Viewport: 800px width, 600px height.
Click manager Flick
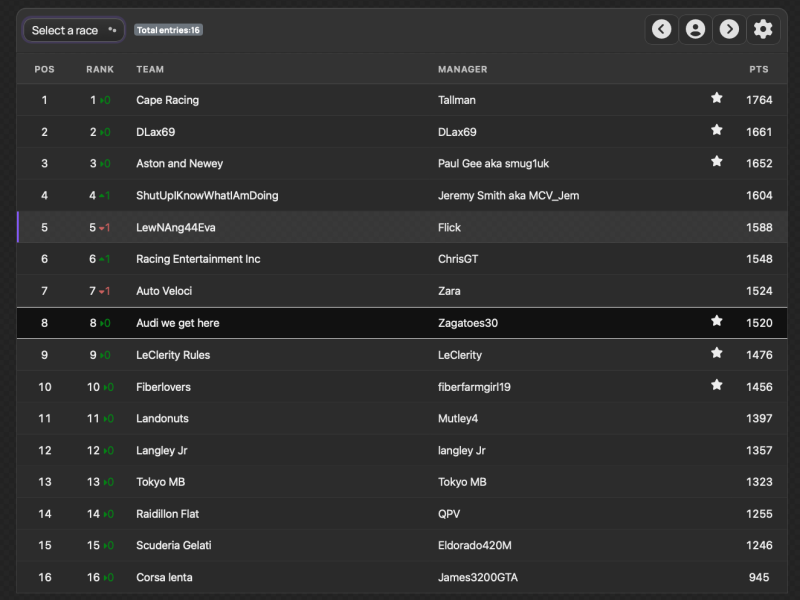pos(449,228)
